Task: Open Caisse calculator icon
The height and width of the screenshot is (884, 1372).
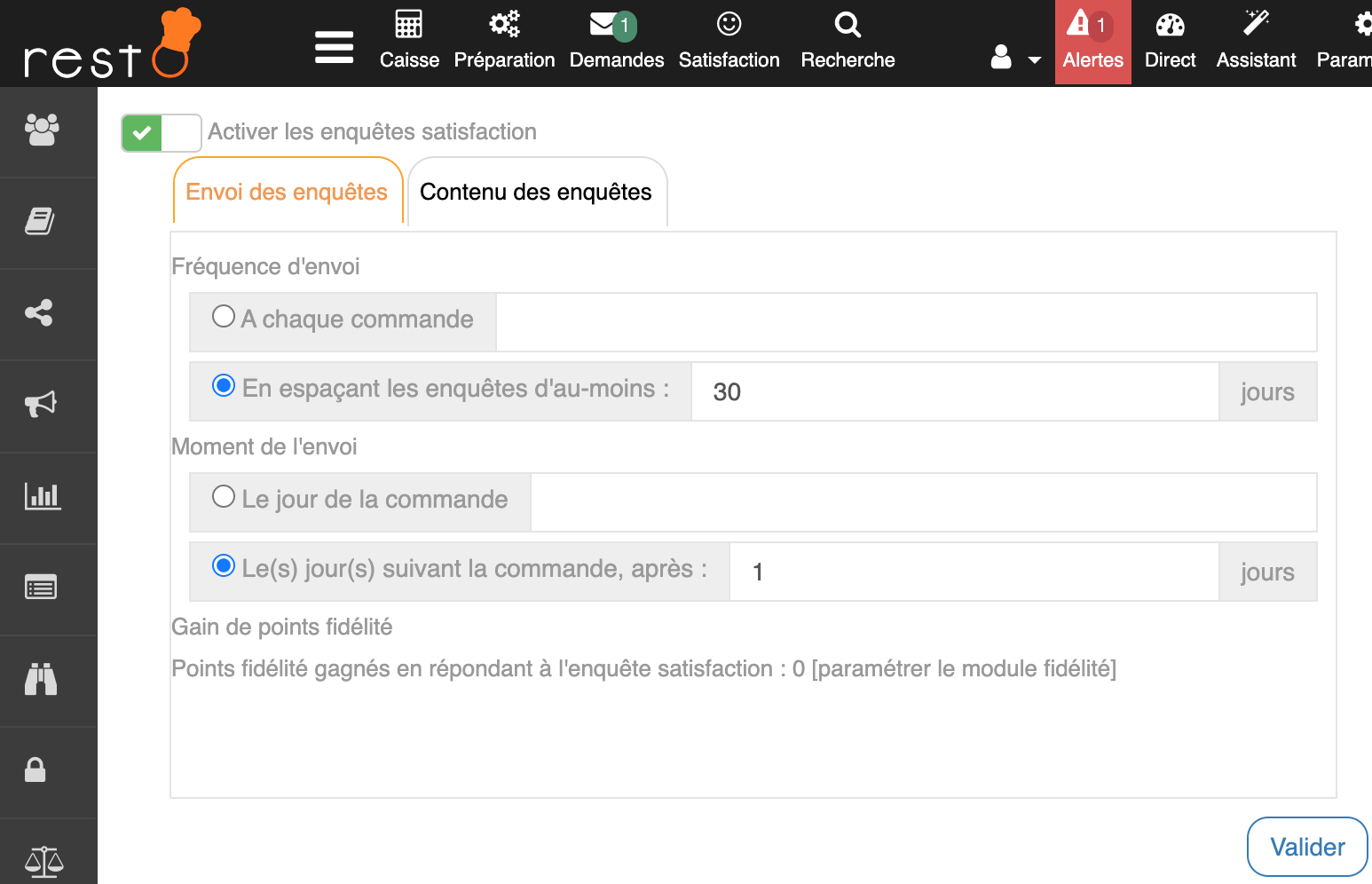Action: [409, 25]
